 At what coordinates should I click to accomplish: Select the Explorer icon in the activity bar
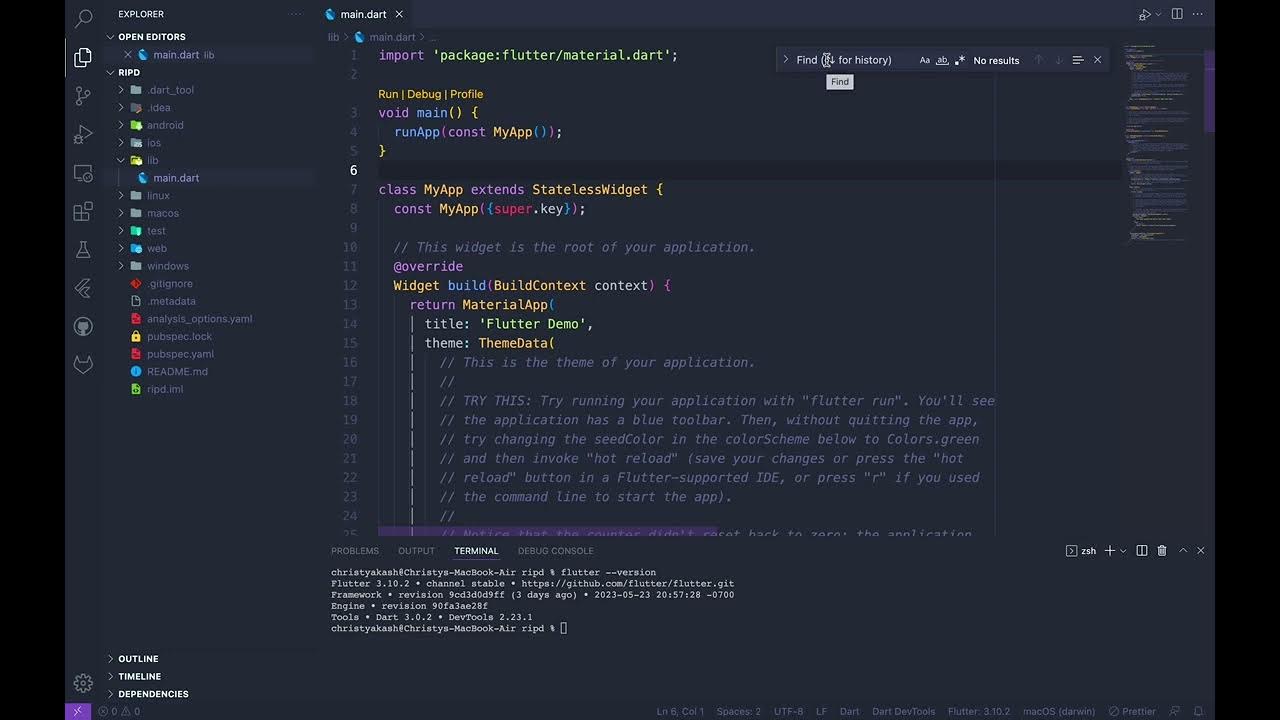(84, 58)
